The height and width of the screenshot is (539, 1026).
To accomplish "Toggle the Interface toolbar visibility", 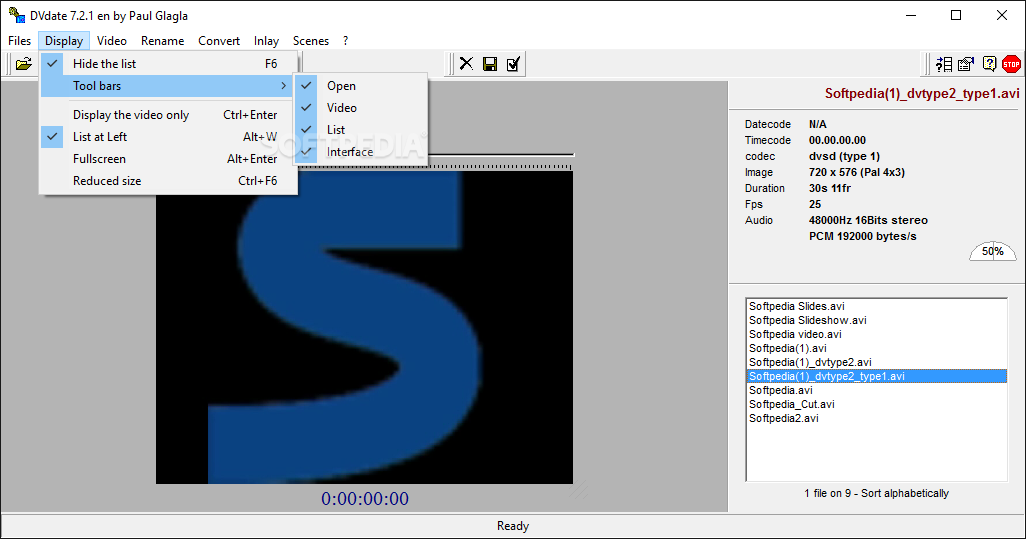I will click(x=362, y=152).
